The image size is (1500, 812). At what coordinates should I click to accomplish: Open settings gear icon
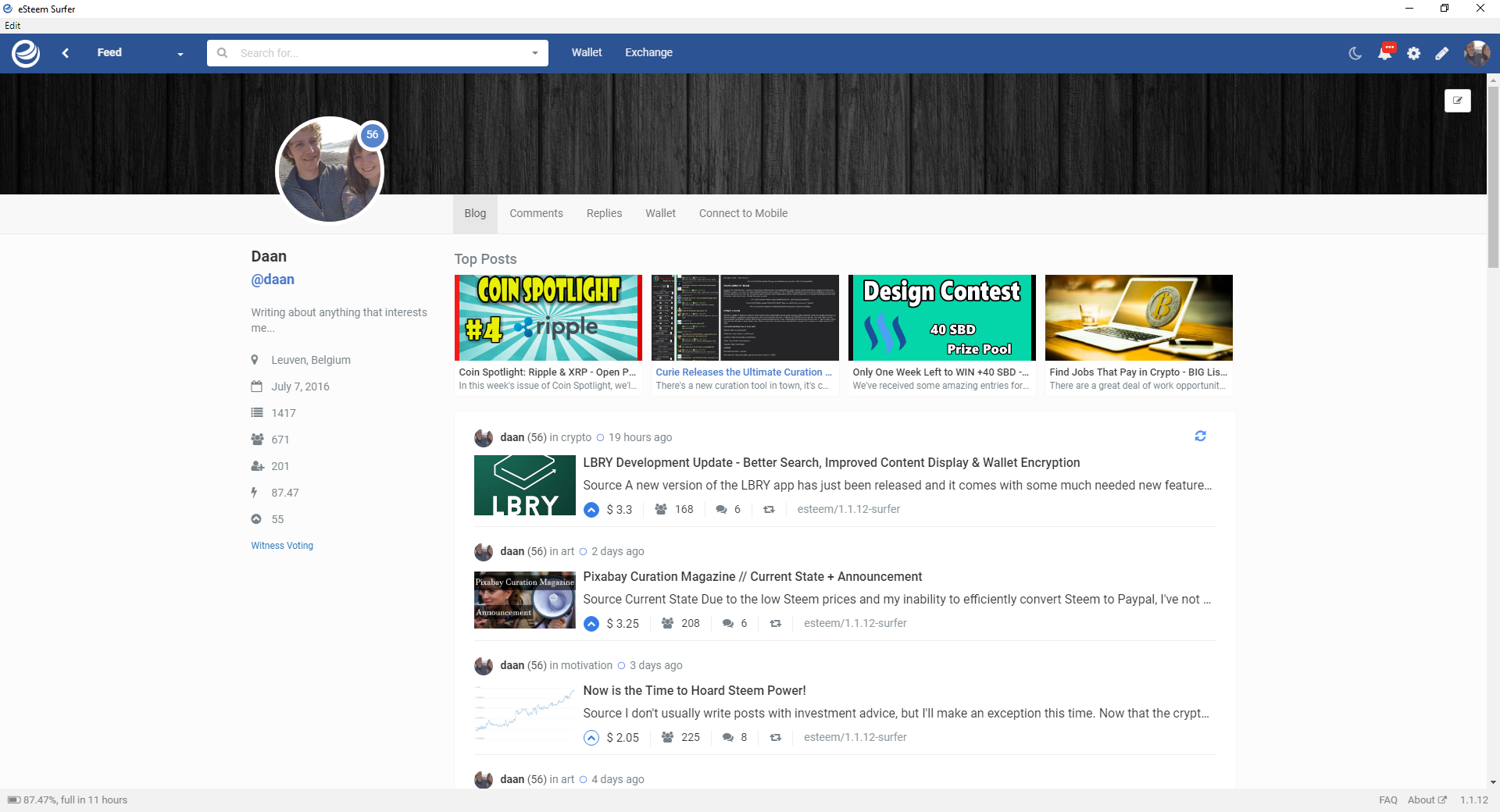[x=1414, y=53]
